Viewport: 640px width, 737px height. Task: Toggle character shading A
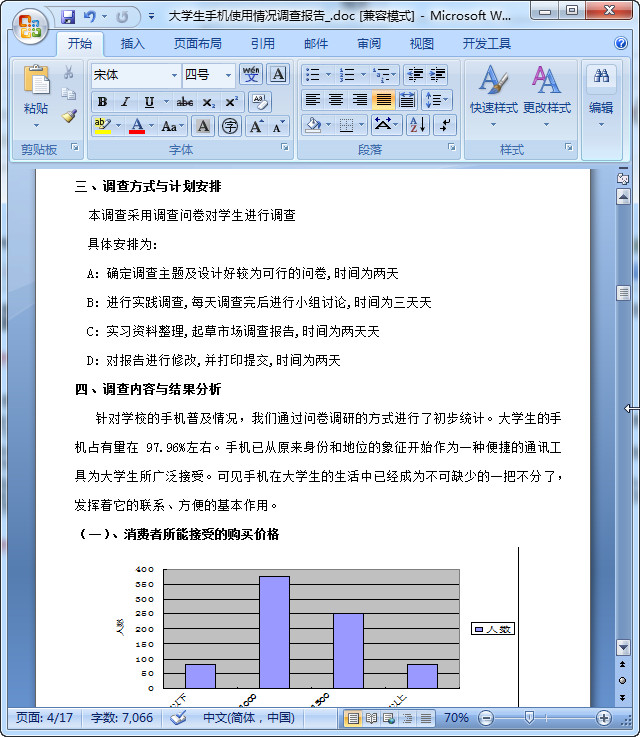(x=203, y=126)
